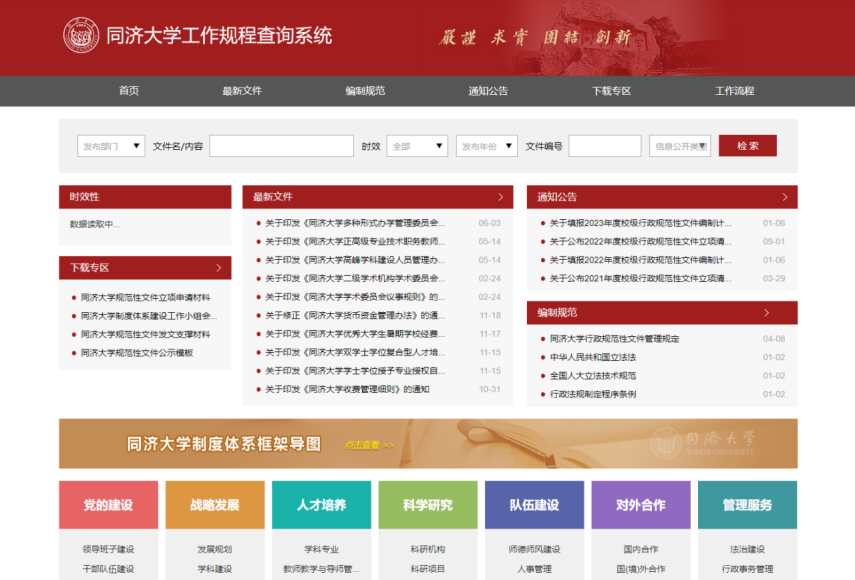Click the 检索 search button
855x580 pixels.
[748, 146]
